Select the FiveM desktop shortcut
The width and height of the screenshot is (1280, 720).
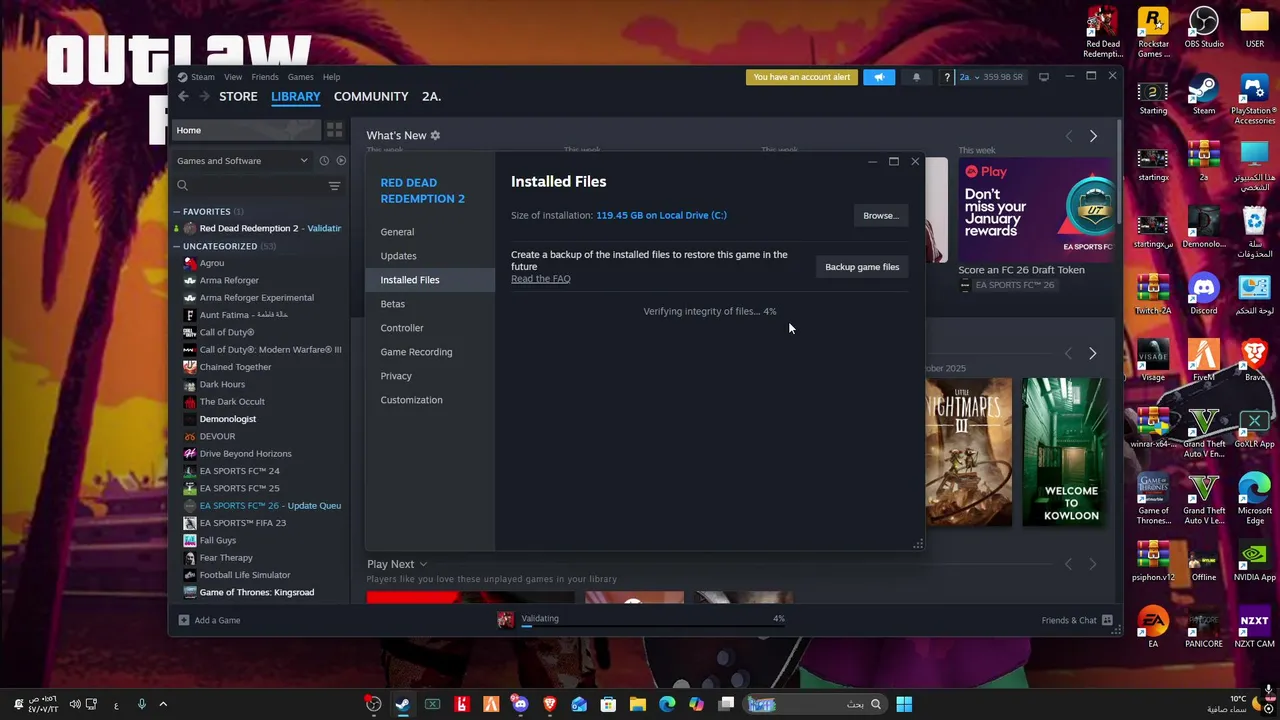click(1204, 360)
